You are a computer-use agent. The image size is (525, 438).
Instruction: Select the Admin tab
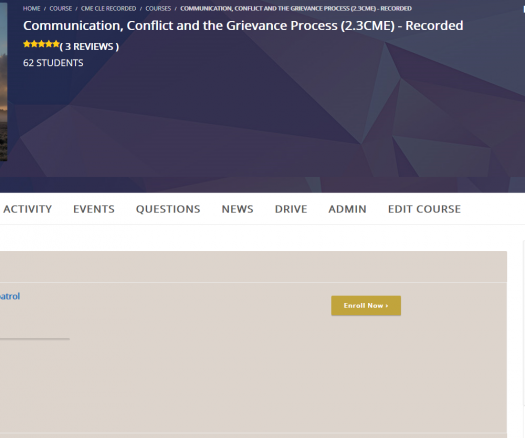pyautogui.click(x=347, y=209)
